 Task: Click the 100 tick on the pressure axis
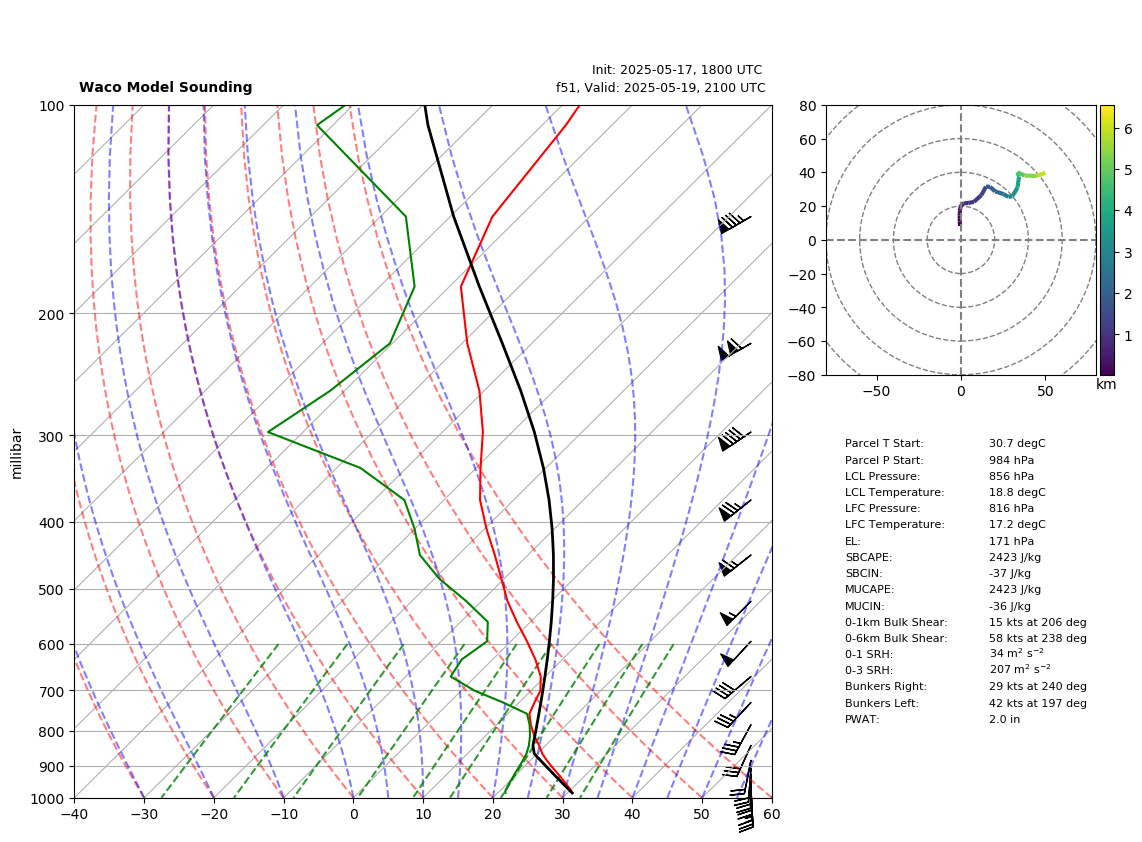point(51,106)
